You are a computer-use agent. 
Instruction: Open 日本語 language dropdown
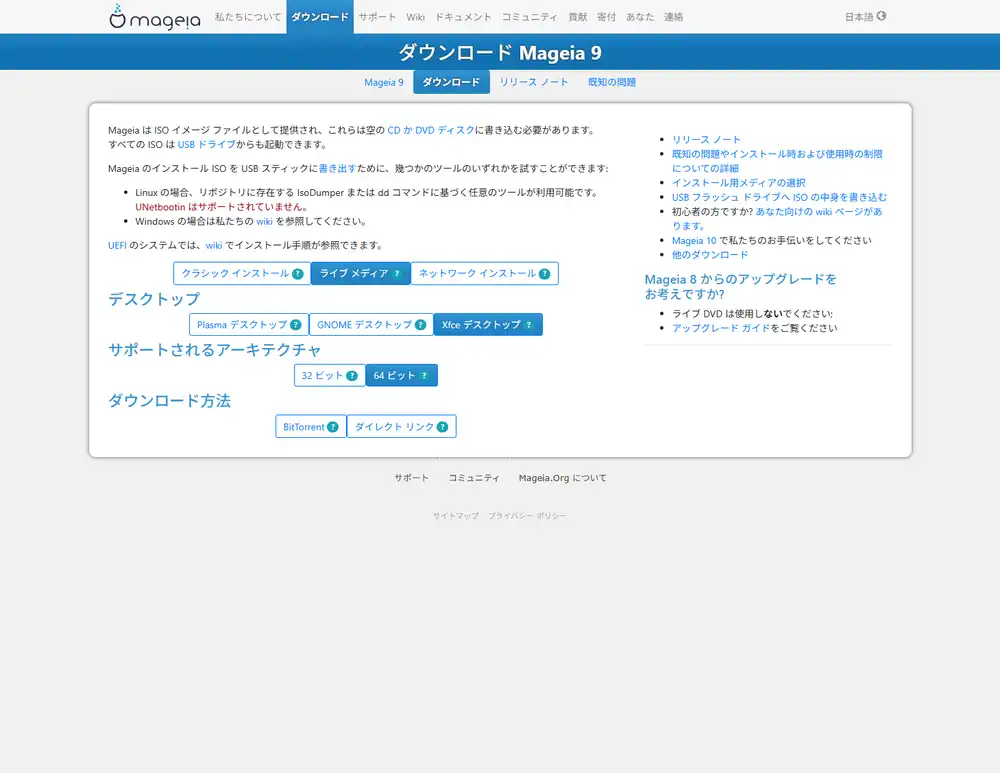(x=865, y=17)
